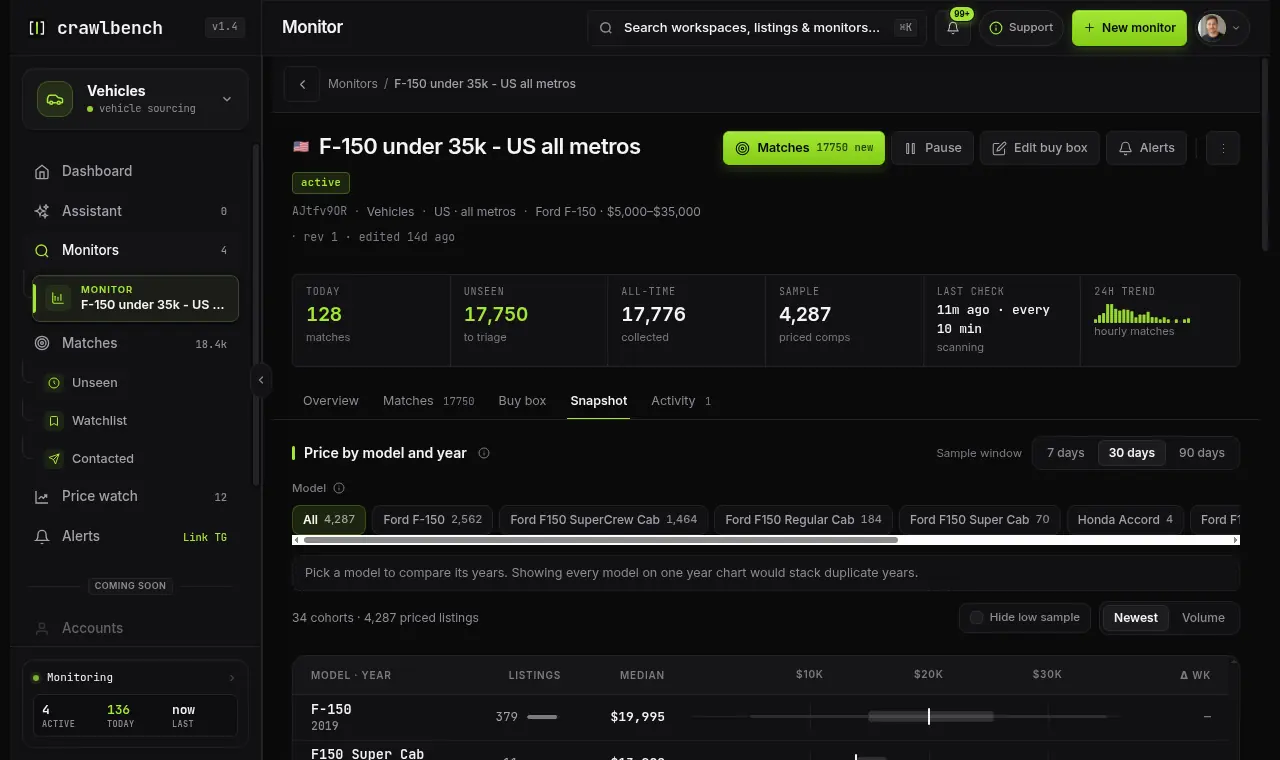Screen dimensions: 1280x760
Task: Click the info icon next to Price by model and year
Action: tap(484, 453)
